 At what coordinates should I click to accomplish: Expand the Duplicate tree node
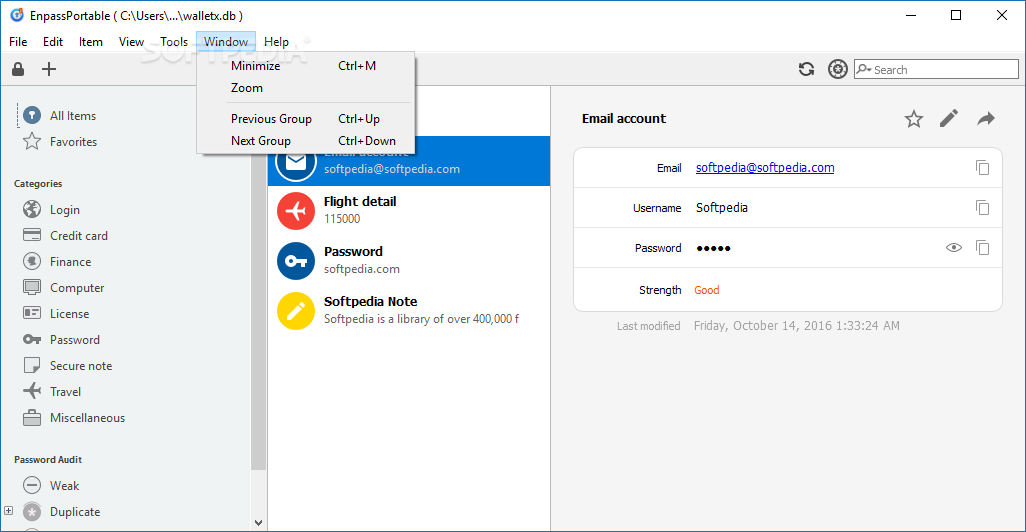tap(9, 510)
